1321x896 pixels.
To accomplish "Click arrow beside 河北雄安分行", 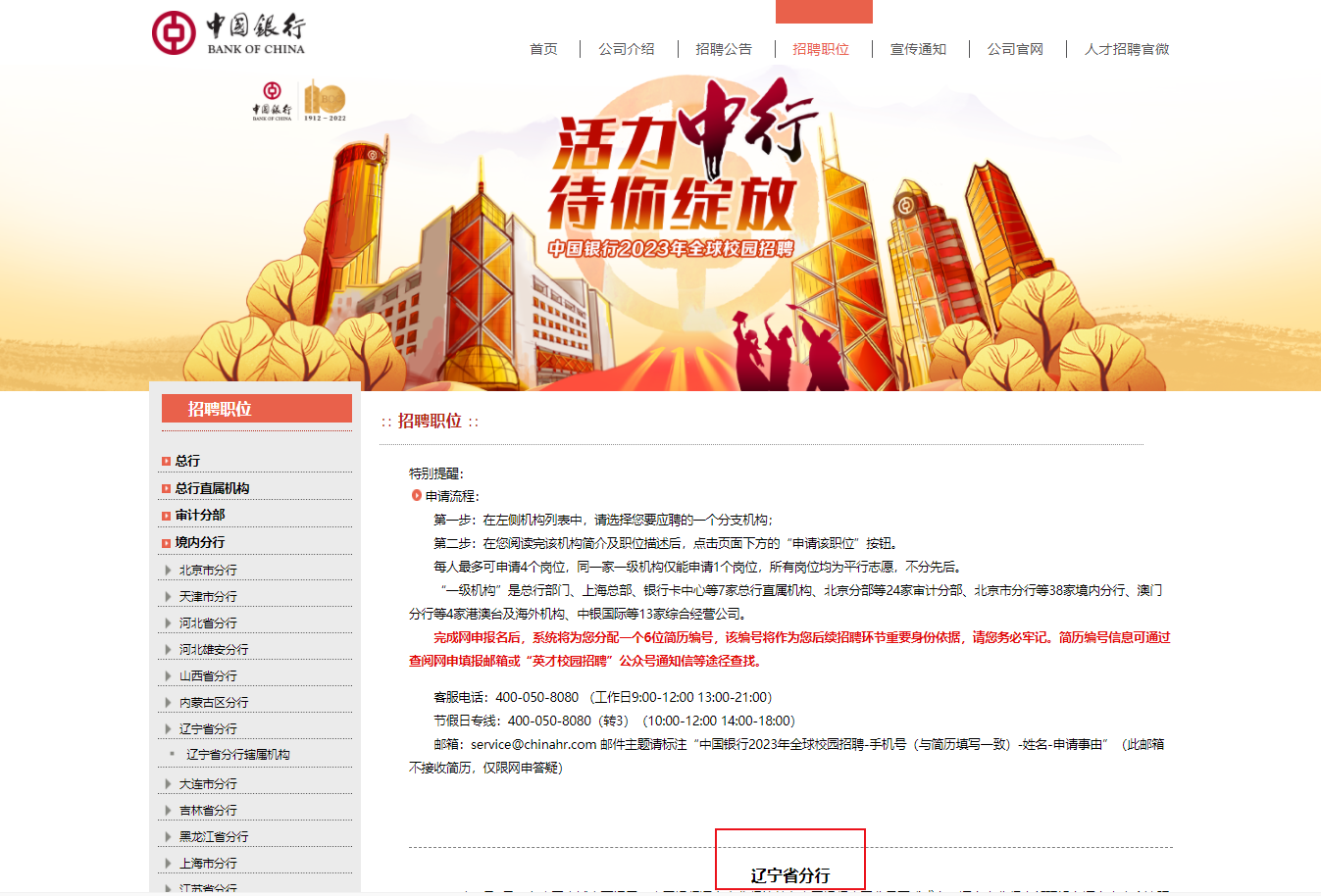I will (168, 649).
